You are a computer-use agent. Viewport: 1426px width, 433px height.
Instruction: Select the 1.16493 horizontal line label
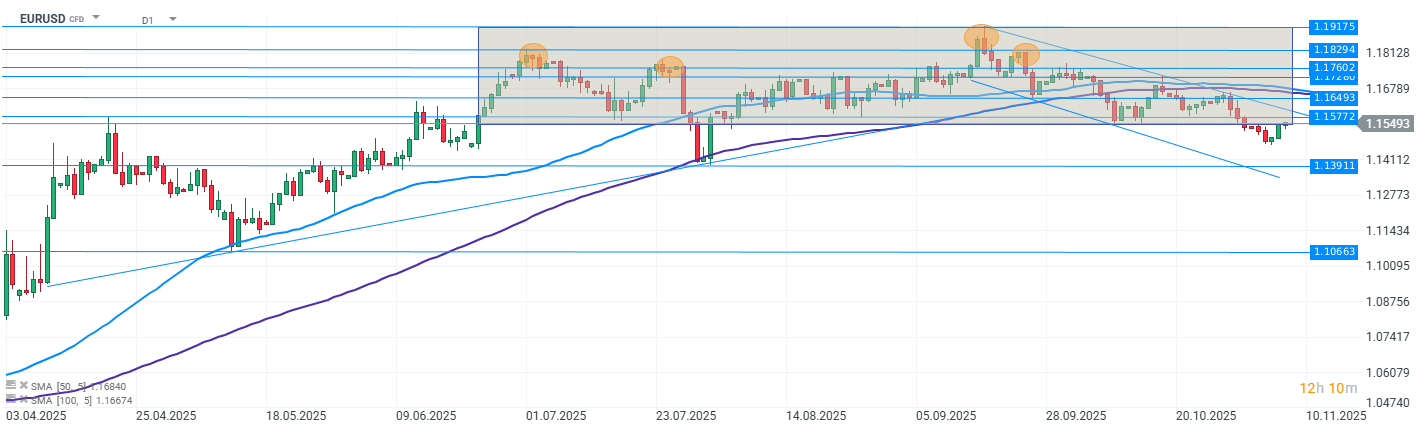[1334, 97]
